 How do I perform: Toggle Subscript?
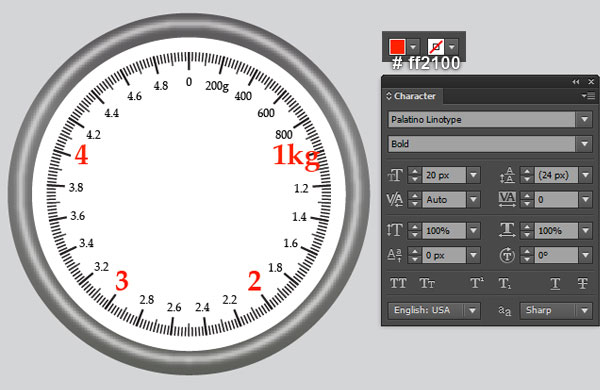coord(505,284)
